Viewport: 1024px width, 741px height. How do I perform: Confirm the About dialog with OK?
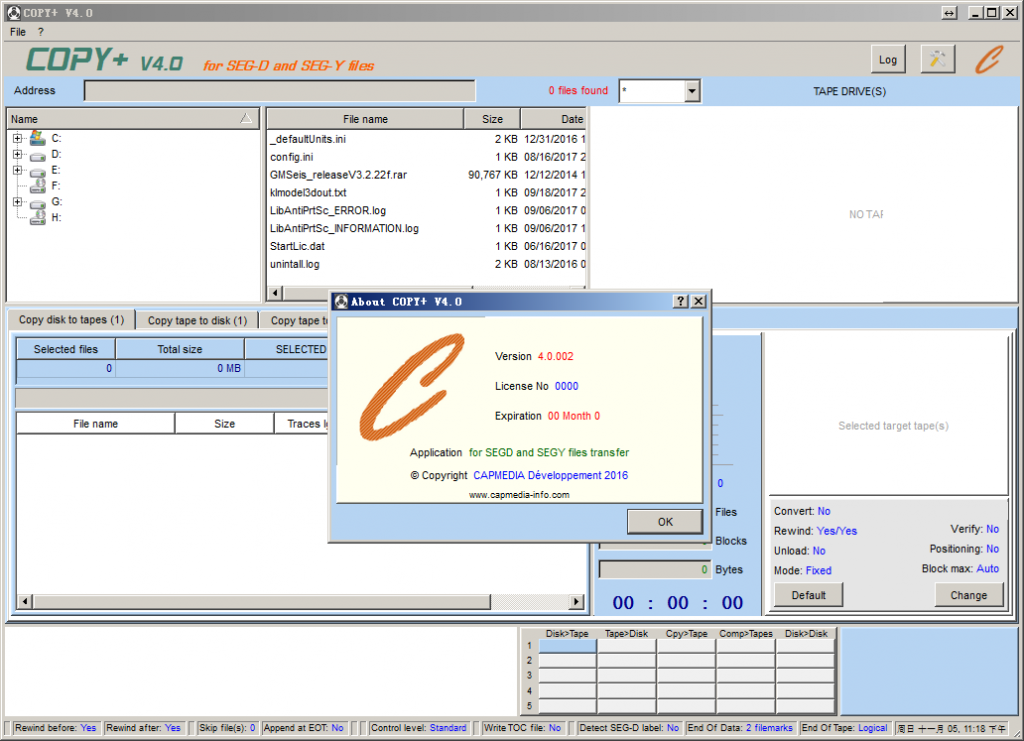click(665, 522)
